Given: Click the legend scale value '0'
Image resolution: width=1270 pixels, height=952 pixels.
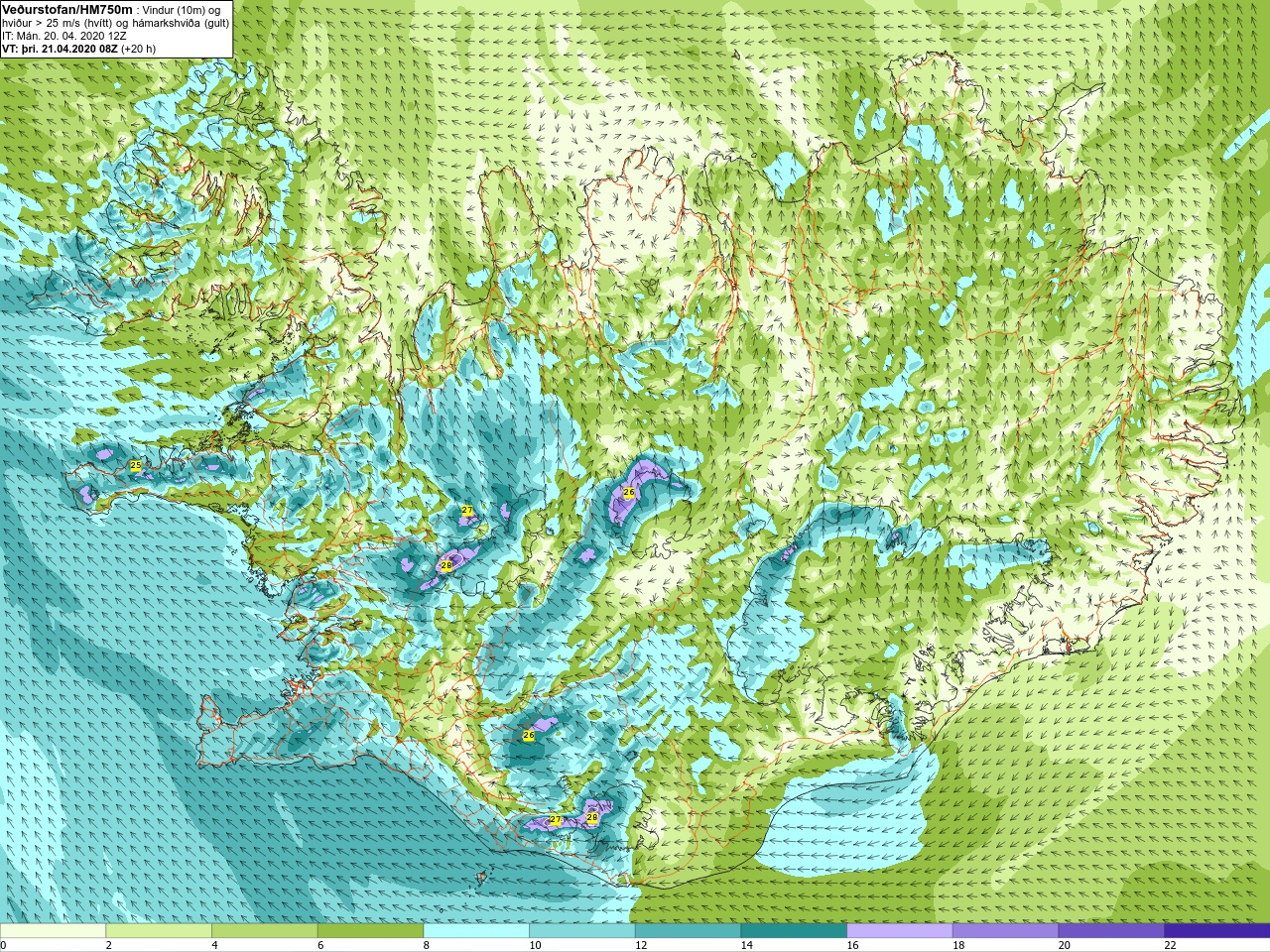Looking at the screenshot, I should tap(4, 945).
